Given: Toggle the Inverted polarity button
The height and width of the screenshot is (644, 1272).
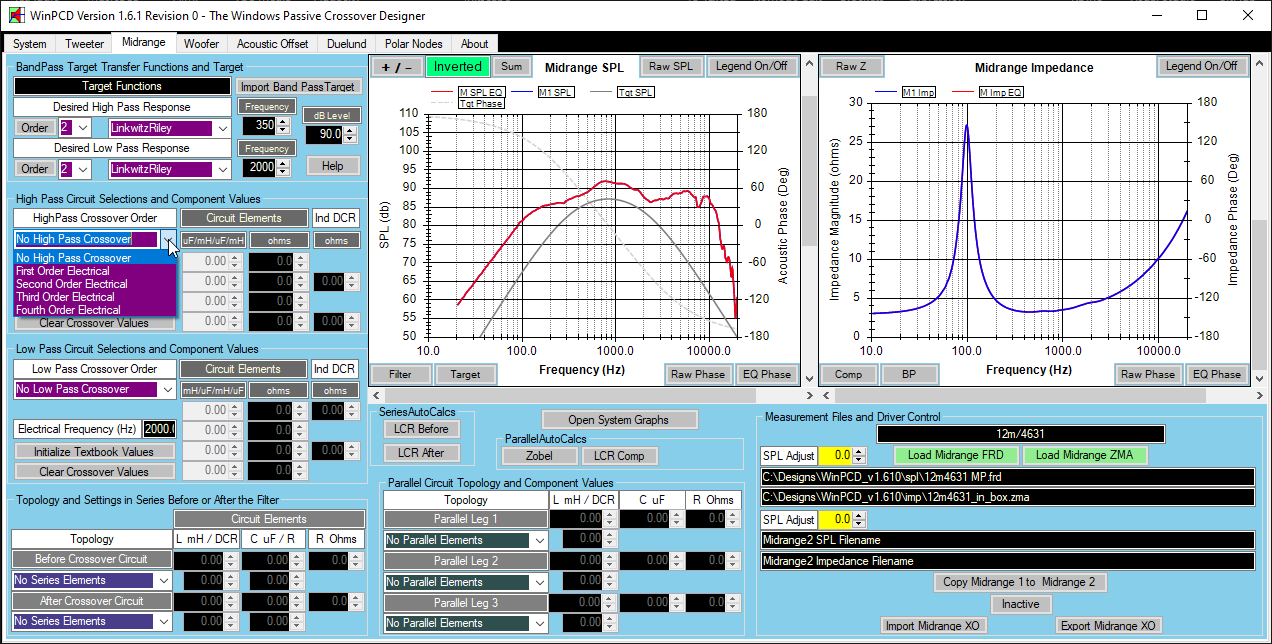Looking at the screenshot, I should [x=457, y=67].
